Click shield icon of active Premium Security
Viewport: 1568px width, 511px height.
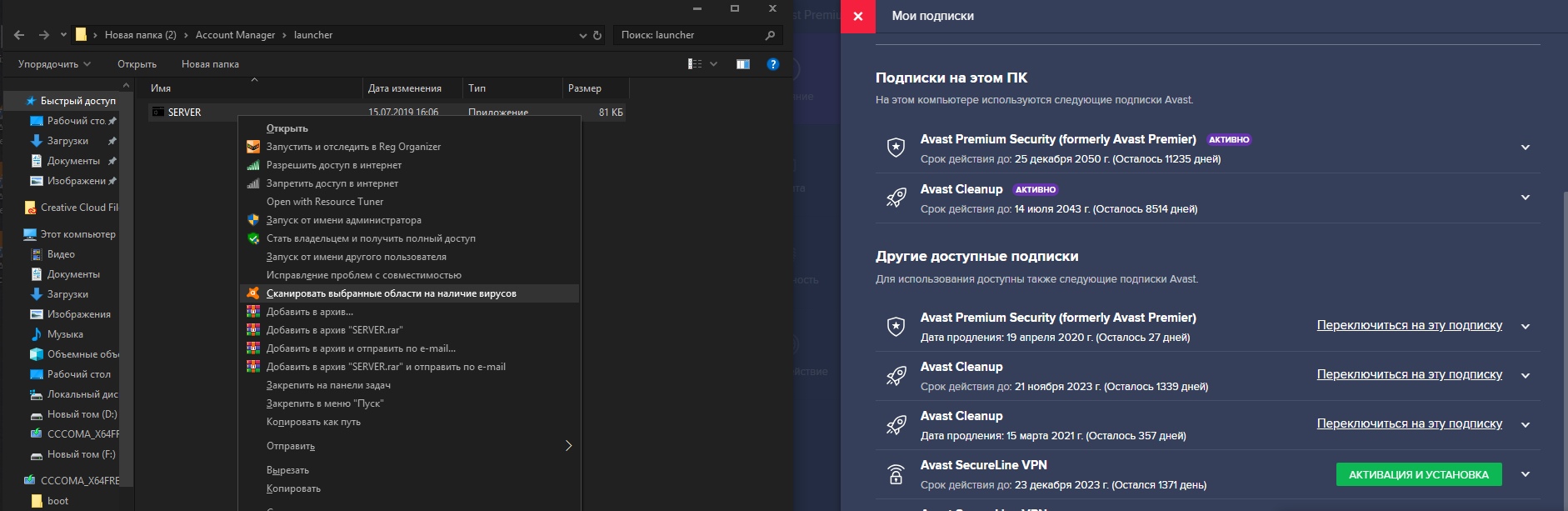896,148
